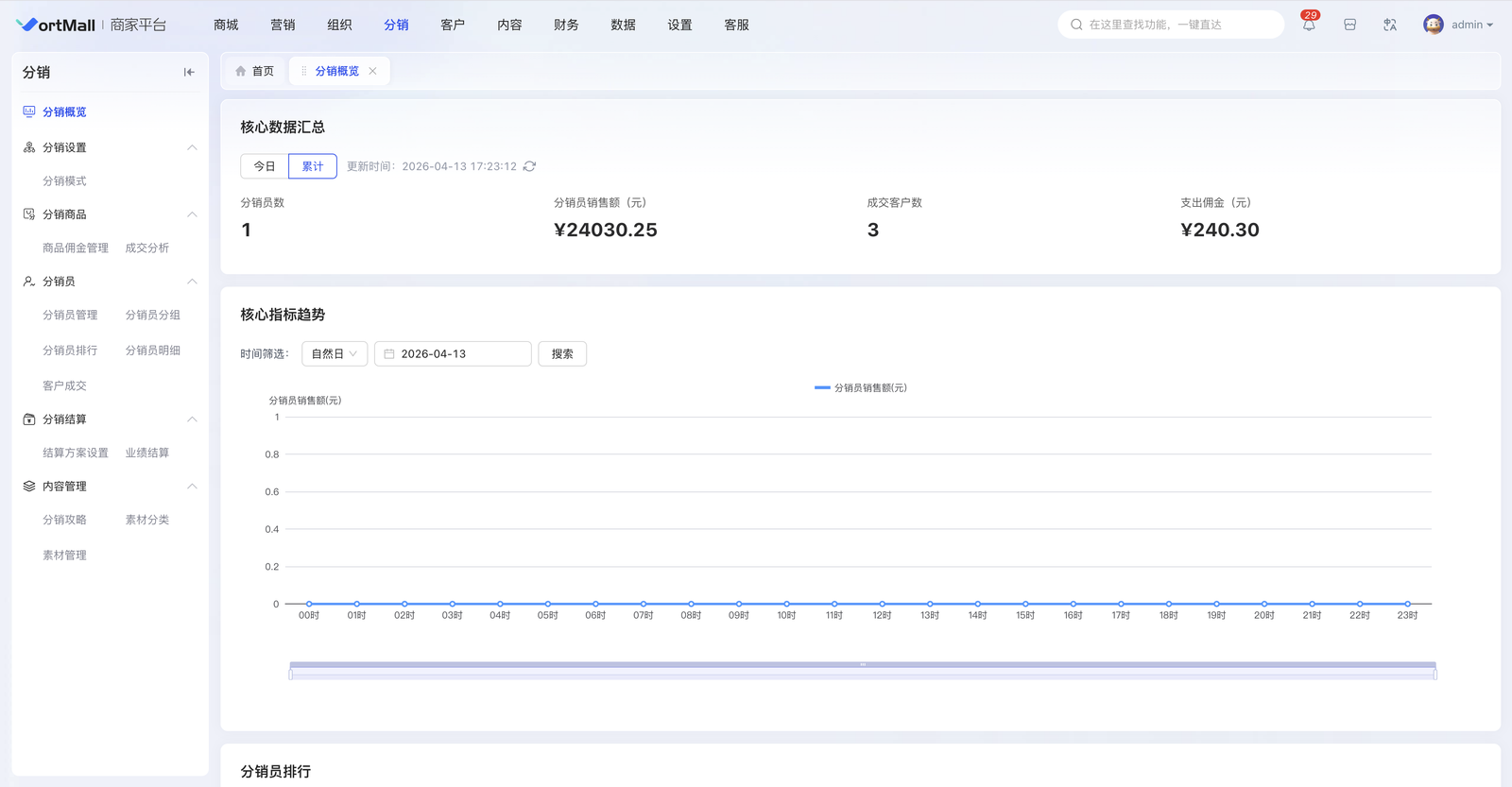Click the admin avatar image

[x=1433, y=25]
